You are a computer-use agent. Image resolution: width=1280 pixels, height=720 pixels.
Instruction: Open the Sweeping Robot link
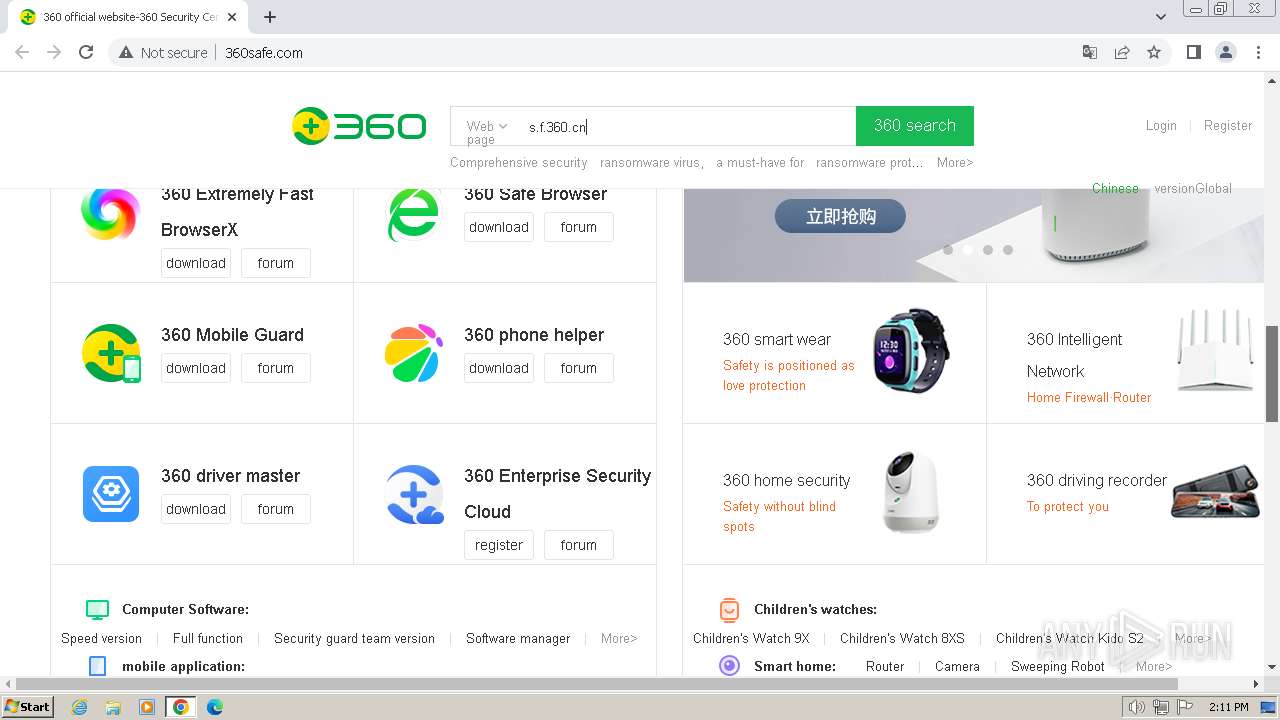pyautogui.click(x=1058, y=666)
